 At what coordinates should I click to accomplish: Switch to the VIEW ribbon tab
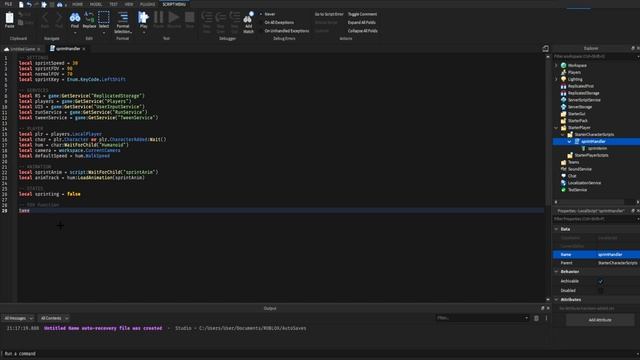pos(129,4)
